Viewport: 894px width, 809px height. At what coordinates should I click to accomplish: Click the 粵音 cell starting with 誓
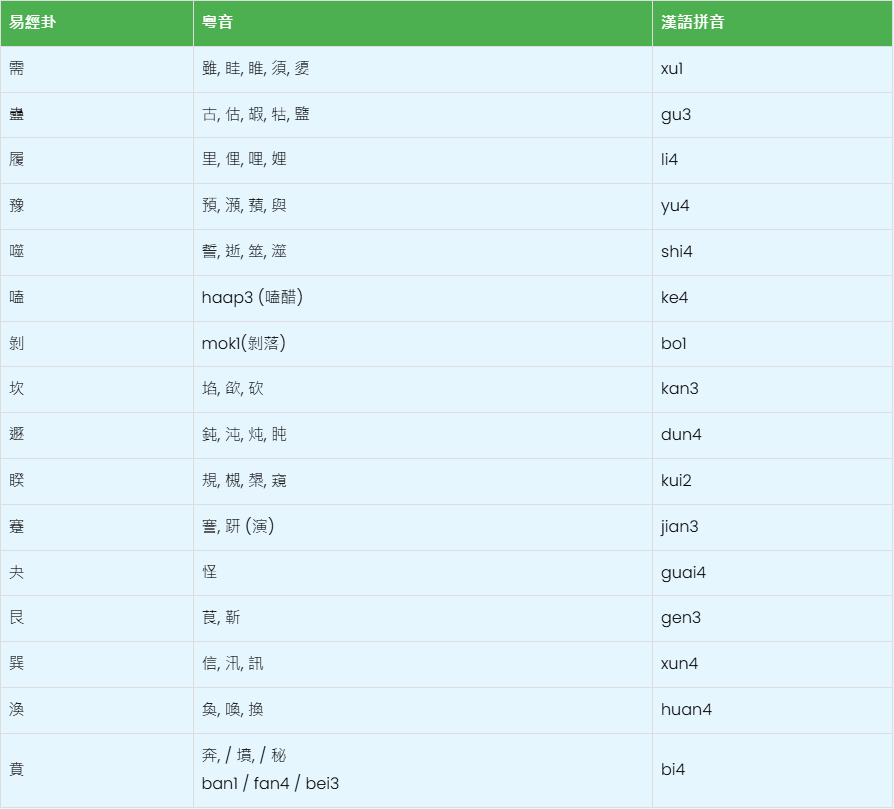click(x=423, y=252)
